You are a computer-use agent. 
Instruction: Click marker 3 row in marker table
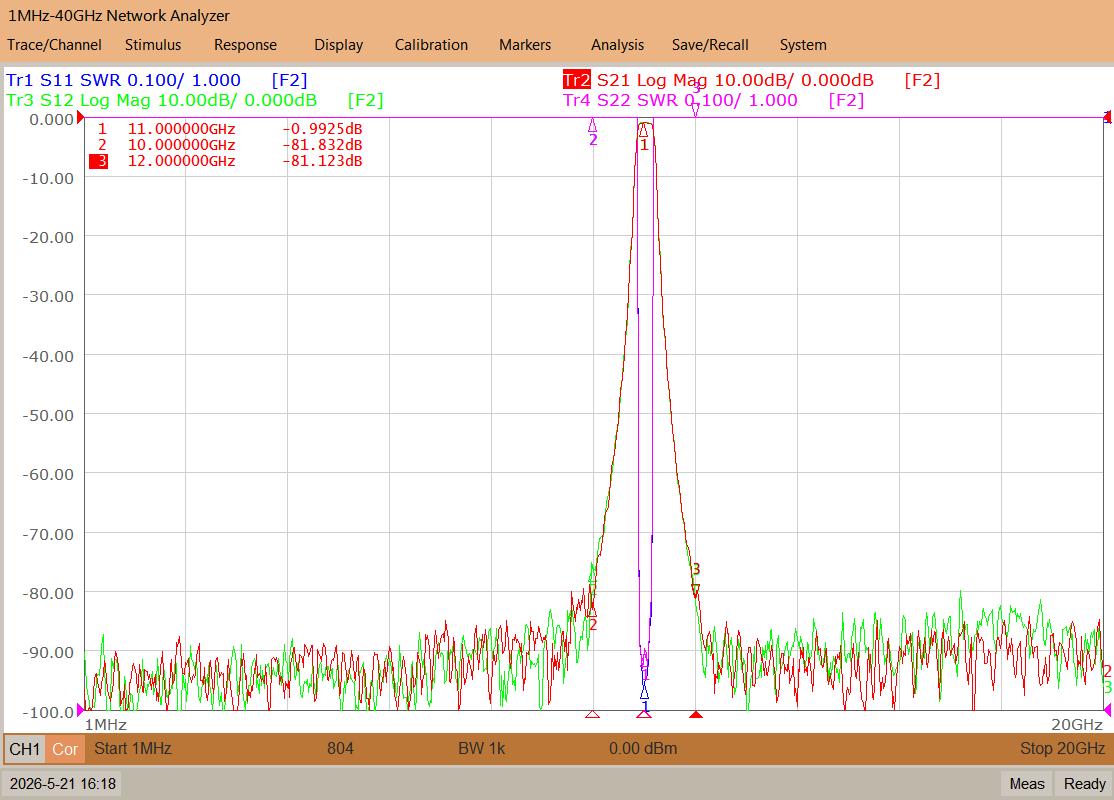click(x=226, y=161)
